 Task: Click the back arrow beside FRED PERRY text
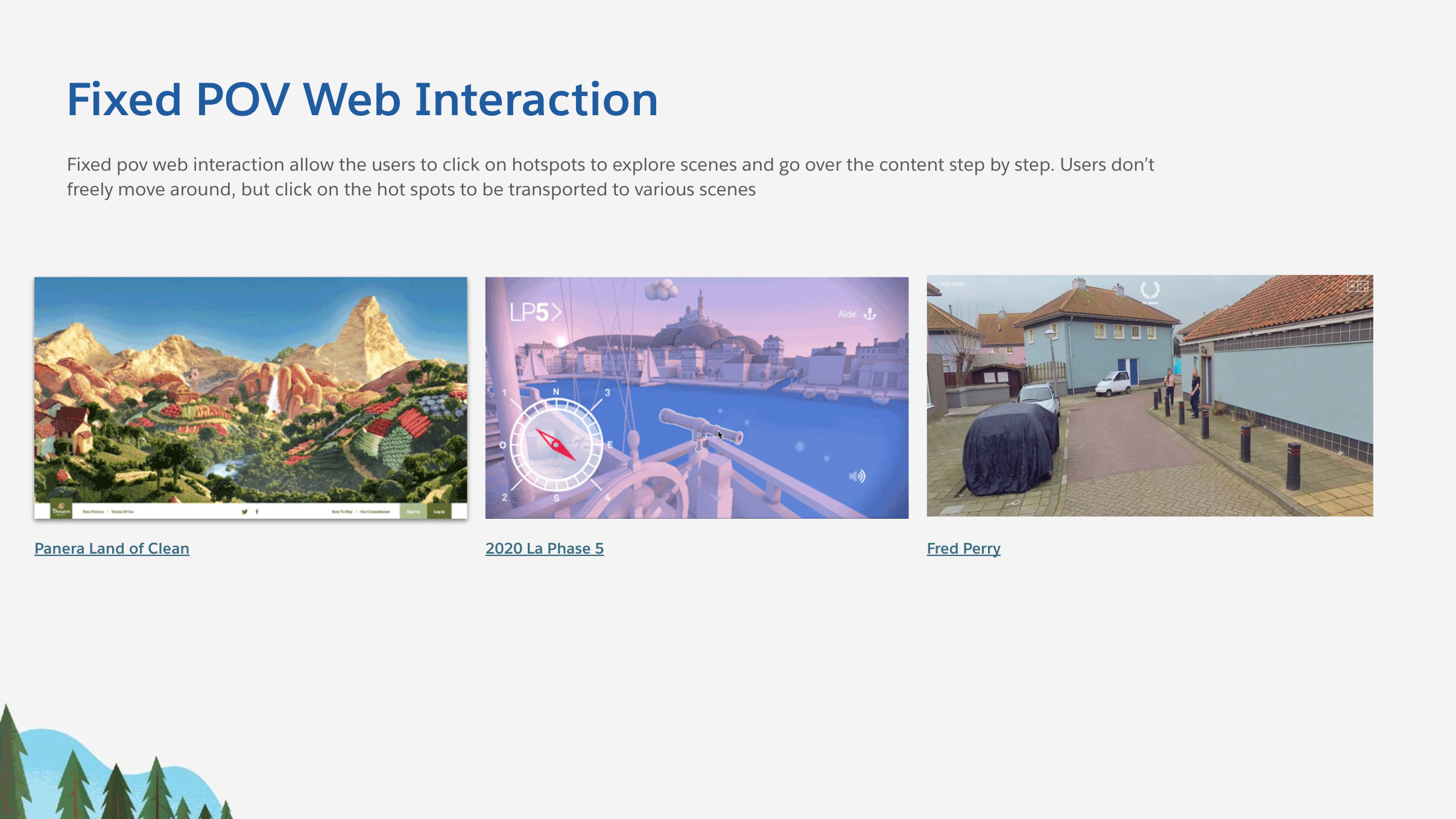[935, 284]
